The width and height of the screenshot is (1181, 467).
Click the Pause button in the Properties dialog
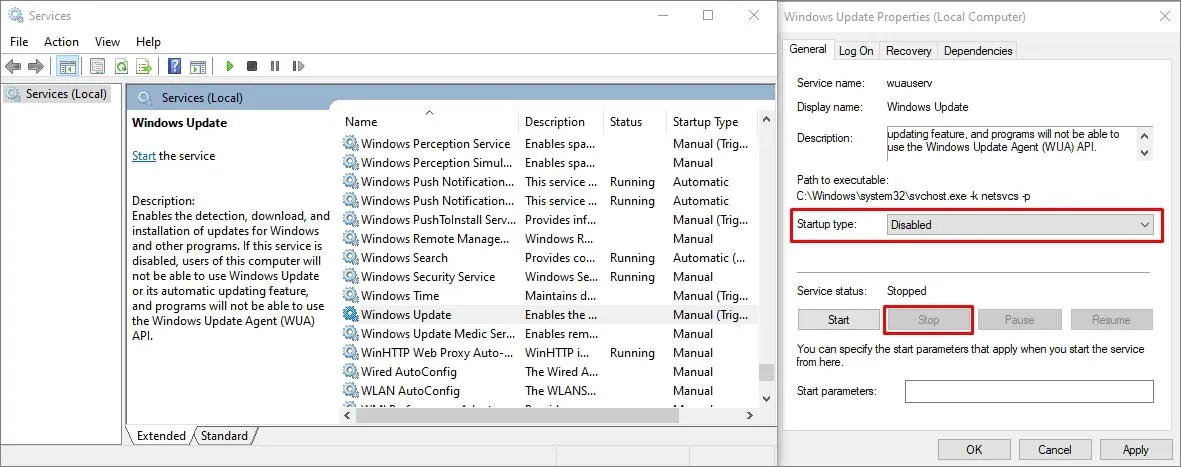tap(1019, 319)
